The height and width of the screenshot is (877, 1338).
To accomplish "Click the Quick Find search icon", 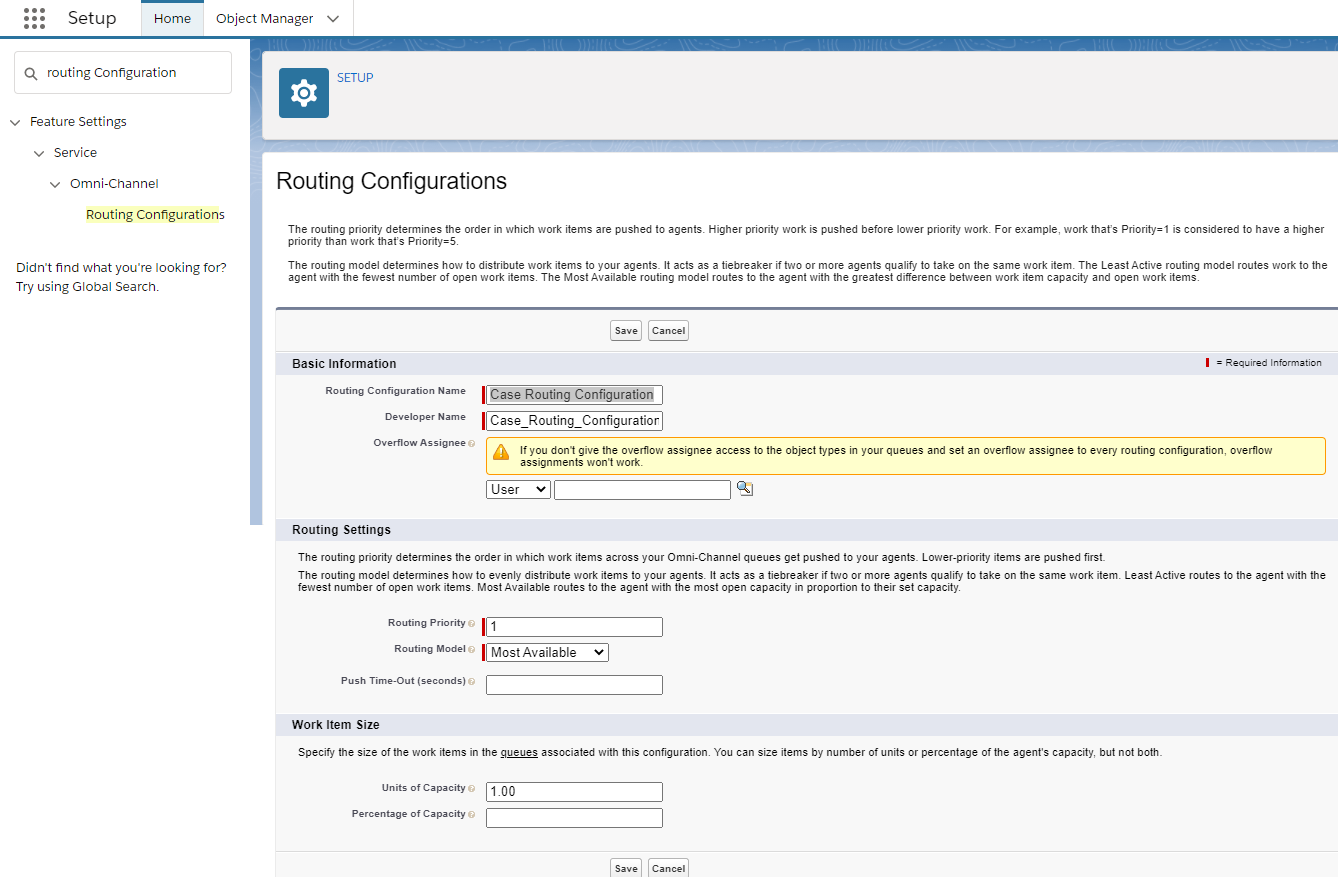I will point(29,72).
